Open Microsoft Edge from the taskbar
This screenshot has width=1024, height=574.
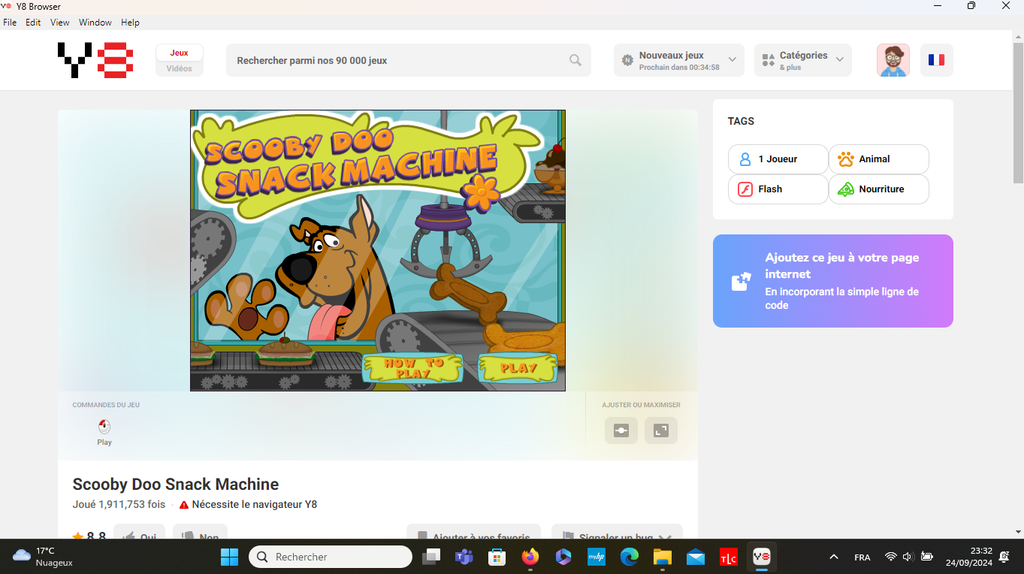click(629, 557)
